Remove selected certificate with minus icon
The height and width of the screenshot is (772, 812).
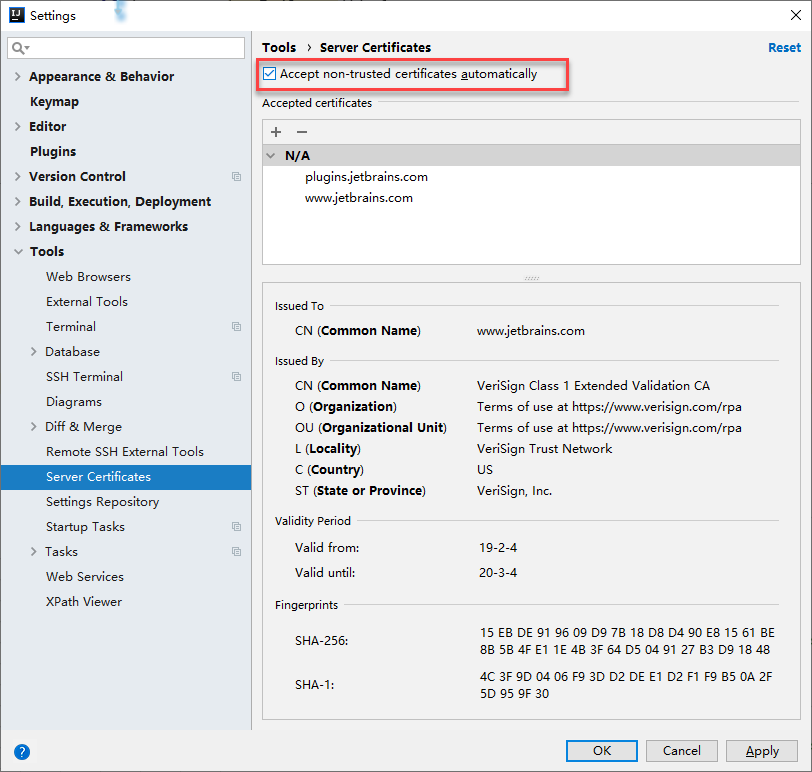coord(302,132)
